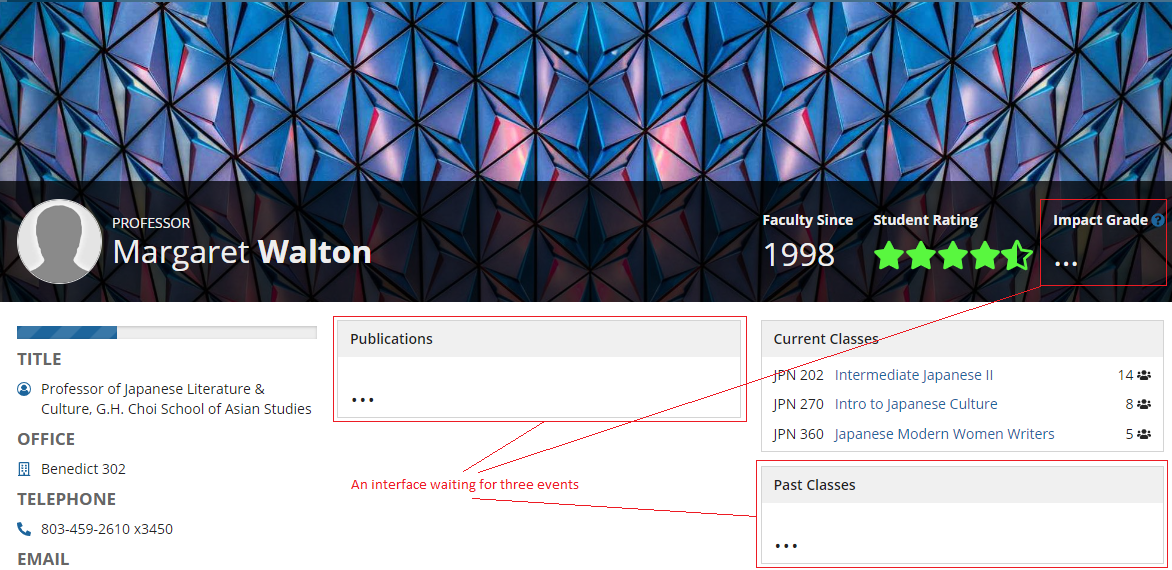Image resolution: width=1172 pixels, height=570 pixels.
Task: Click the telephone number 803-459-2610 x3450
Action: click(107, 529)
